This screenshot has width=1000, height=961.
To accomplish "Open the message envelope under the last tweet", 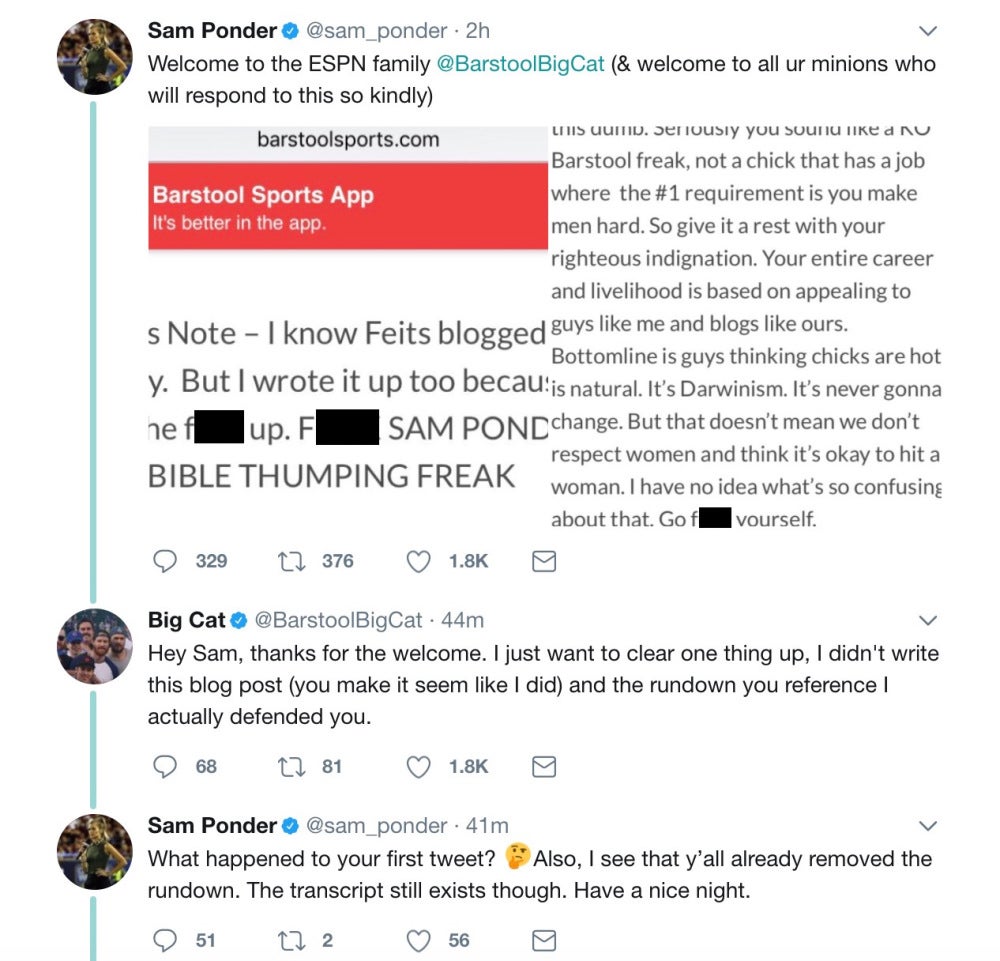I will [x=543, y=939].
